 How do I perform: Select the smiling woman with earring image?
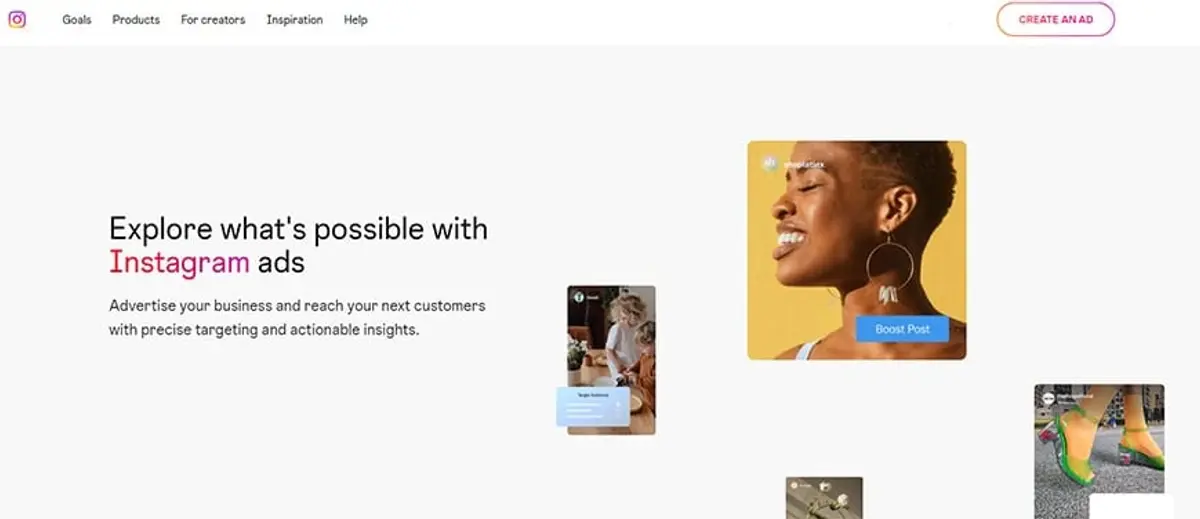[x=857, y=250]
